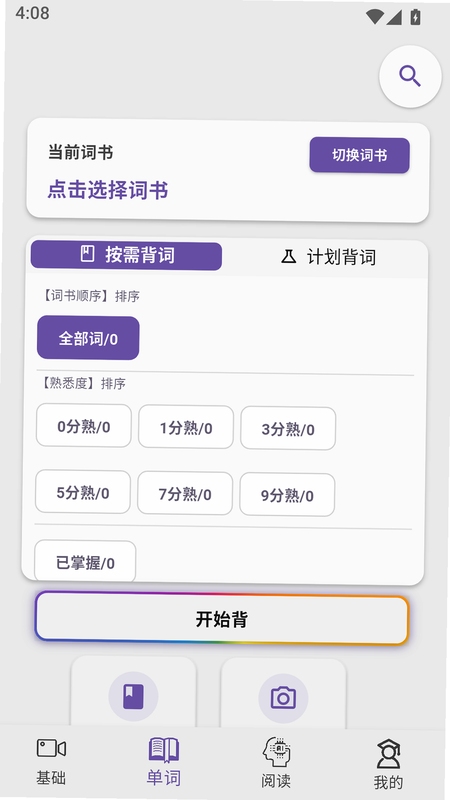This screenshot has width=450, height=800.
Task: Choose the 9分熟/0 chip
Action: [287, 495]
